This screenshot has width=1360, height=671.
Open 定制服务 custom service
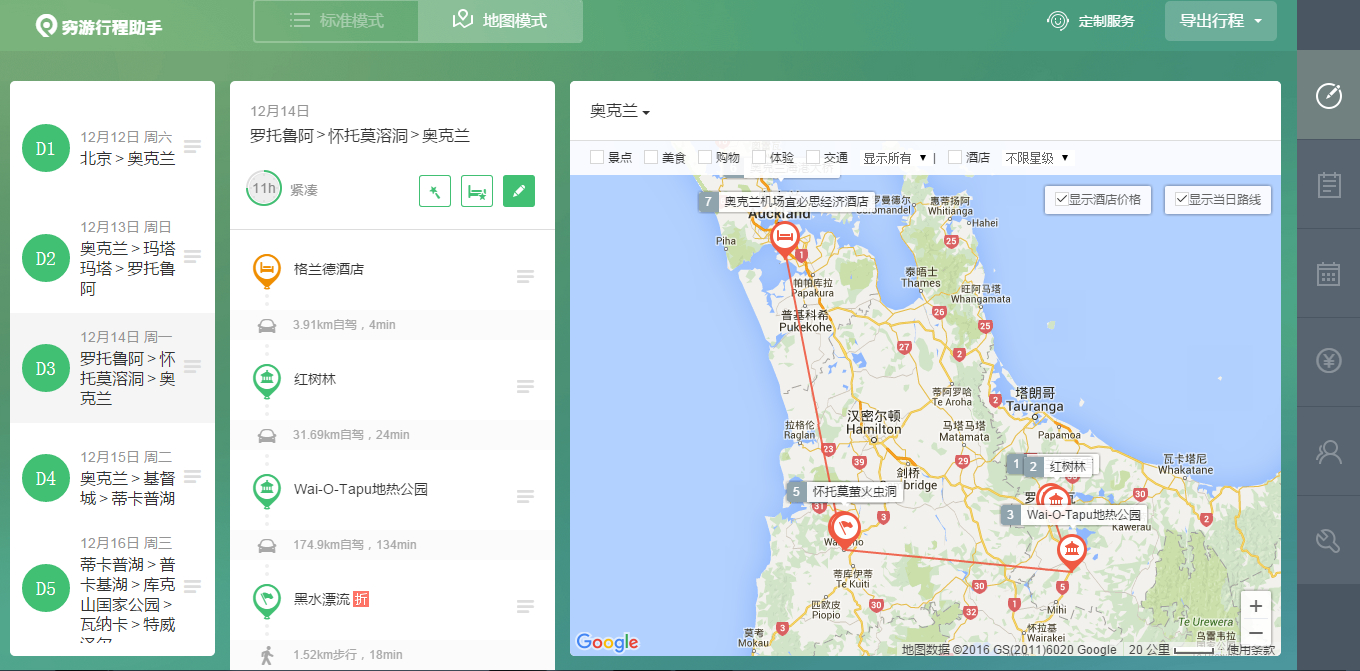(1091, 21)
